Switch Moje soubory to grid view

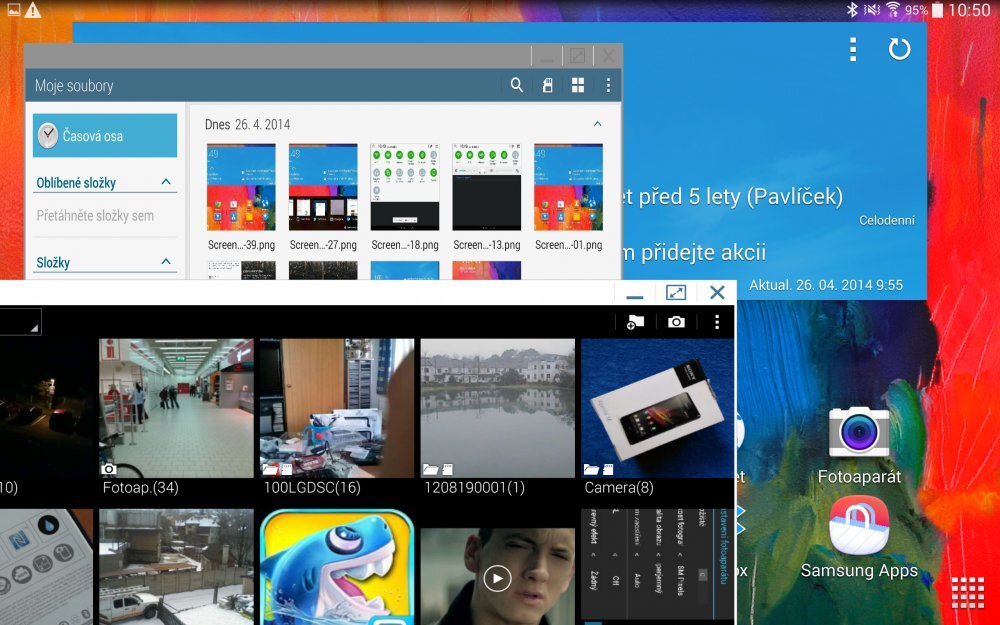578,85
